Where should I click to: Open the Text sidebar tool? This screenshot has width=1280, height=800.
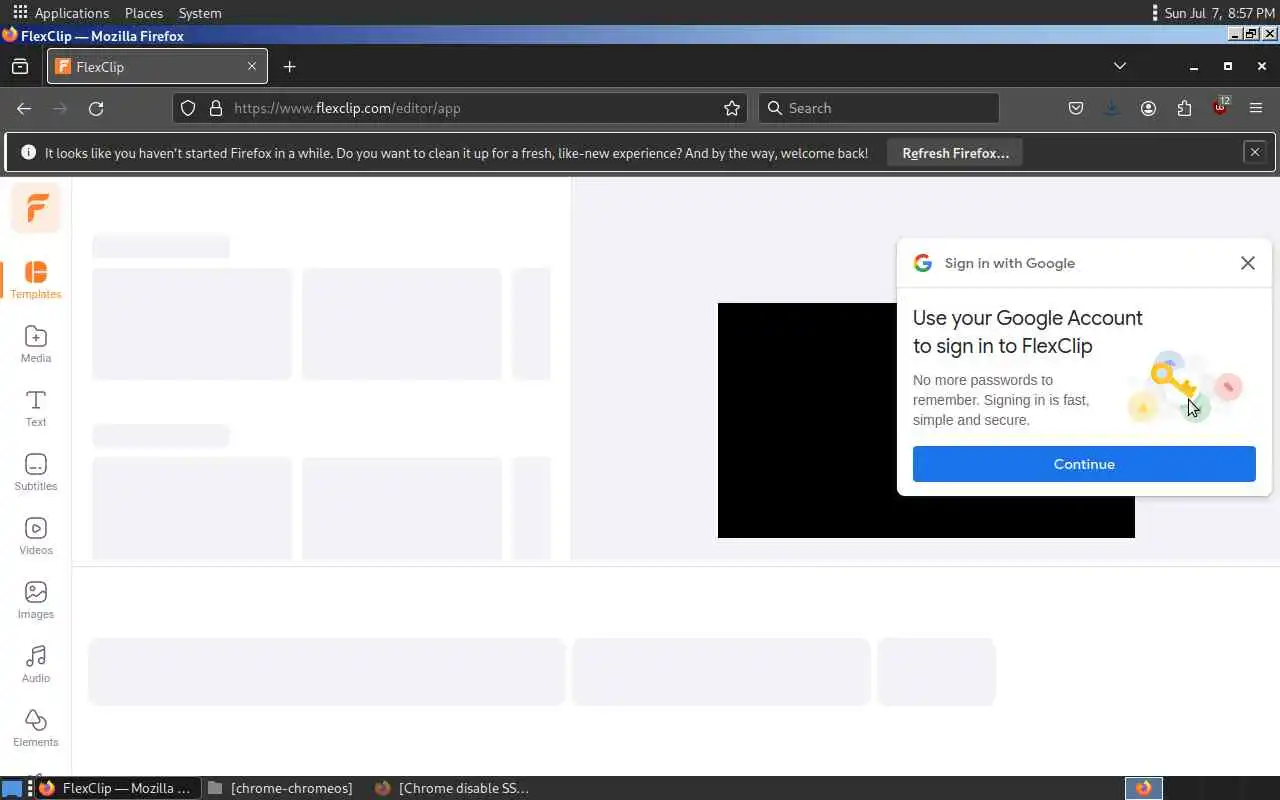36,408
